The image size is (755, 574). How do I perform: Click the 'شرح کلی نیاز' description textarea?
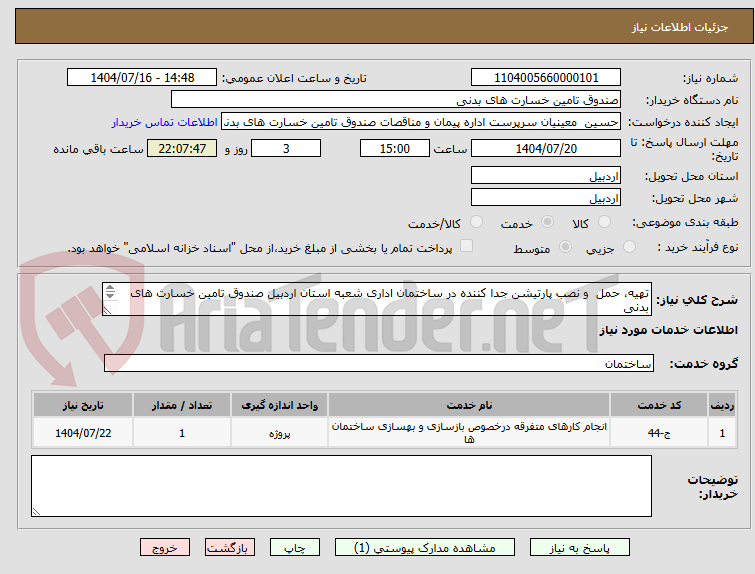pyautogui.click(x=377, y=300)
